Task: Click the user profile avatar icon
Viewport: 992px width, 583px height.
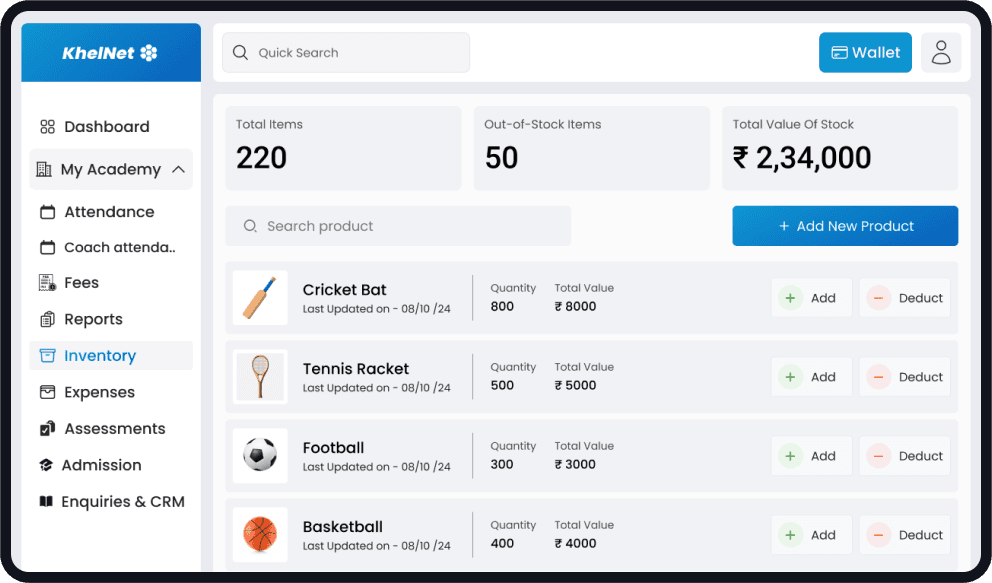Action: click(x=940, y=52)
